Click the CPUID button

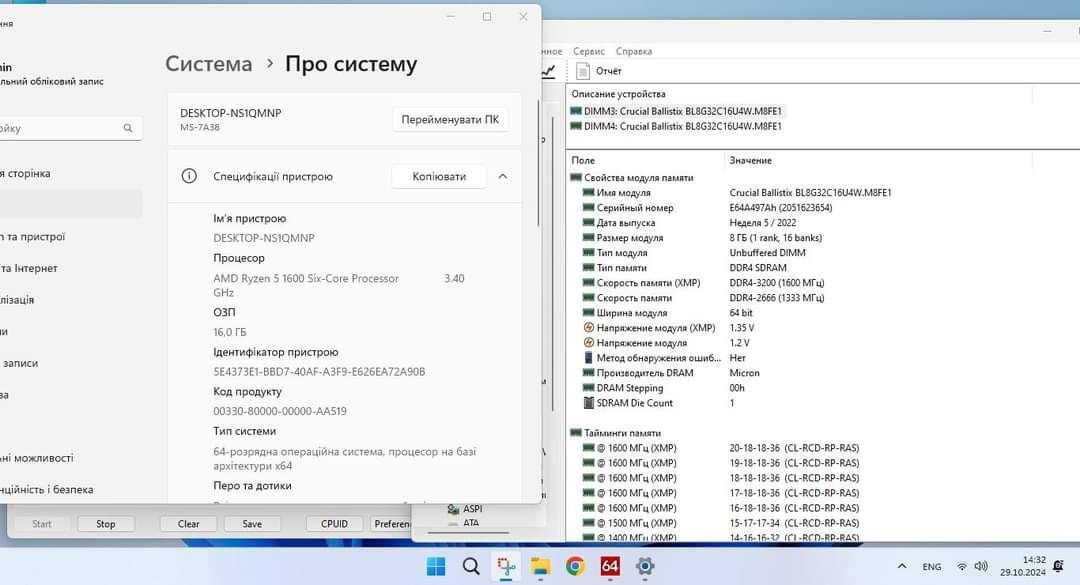[x=334, y=524]
